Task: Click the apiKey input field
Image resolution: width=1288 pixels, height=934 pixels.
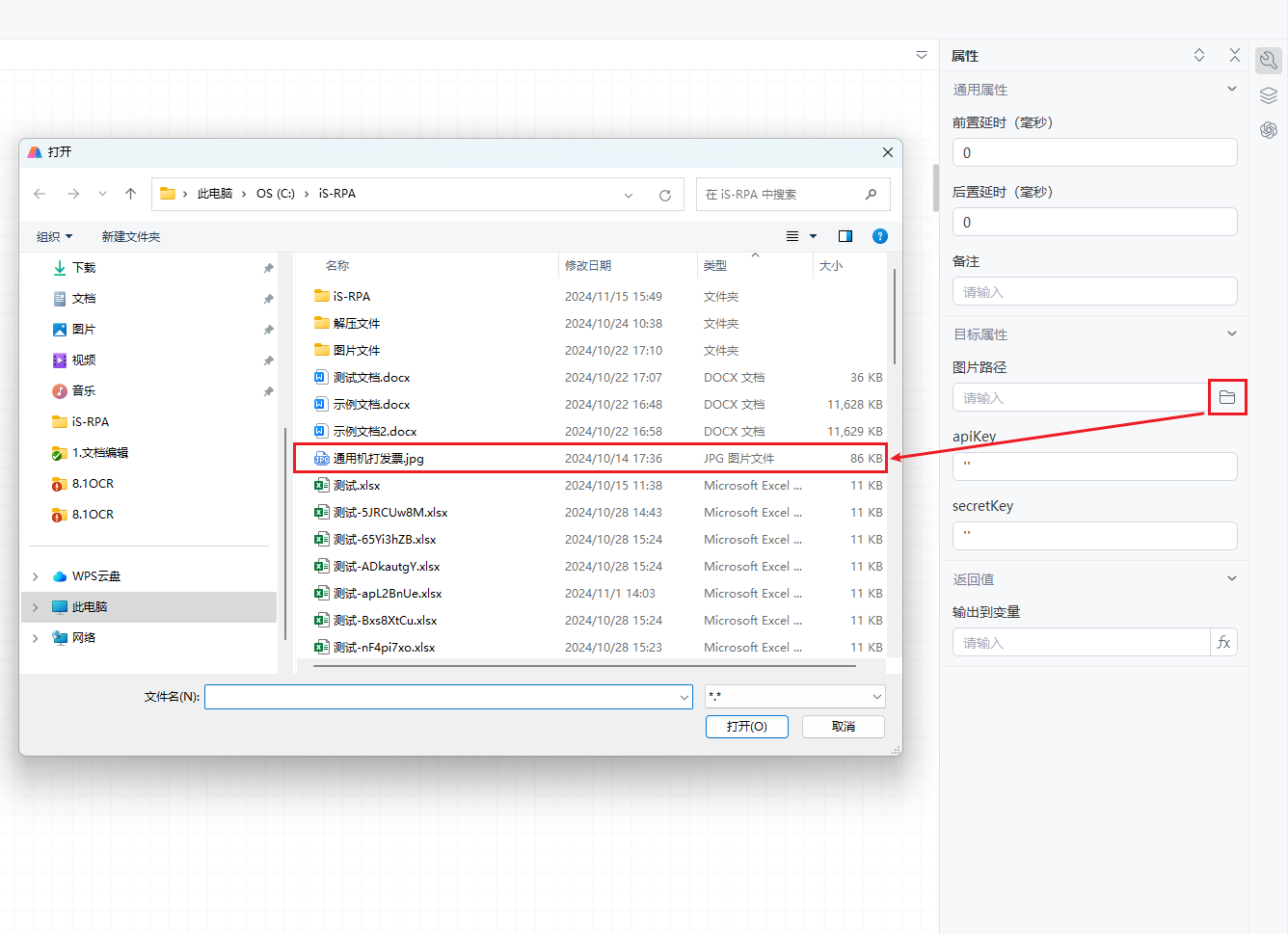Action: point(1094,467)
